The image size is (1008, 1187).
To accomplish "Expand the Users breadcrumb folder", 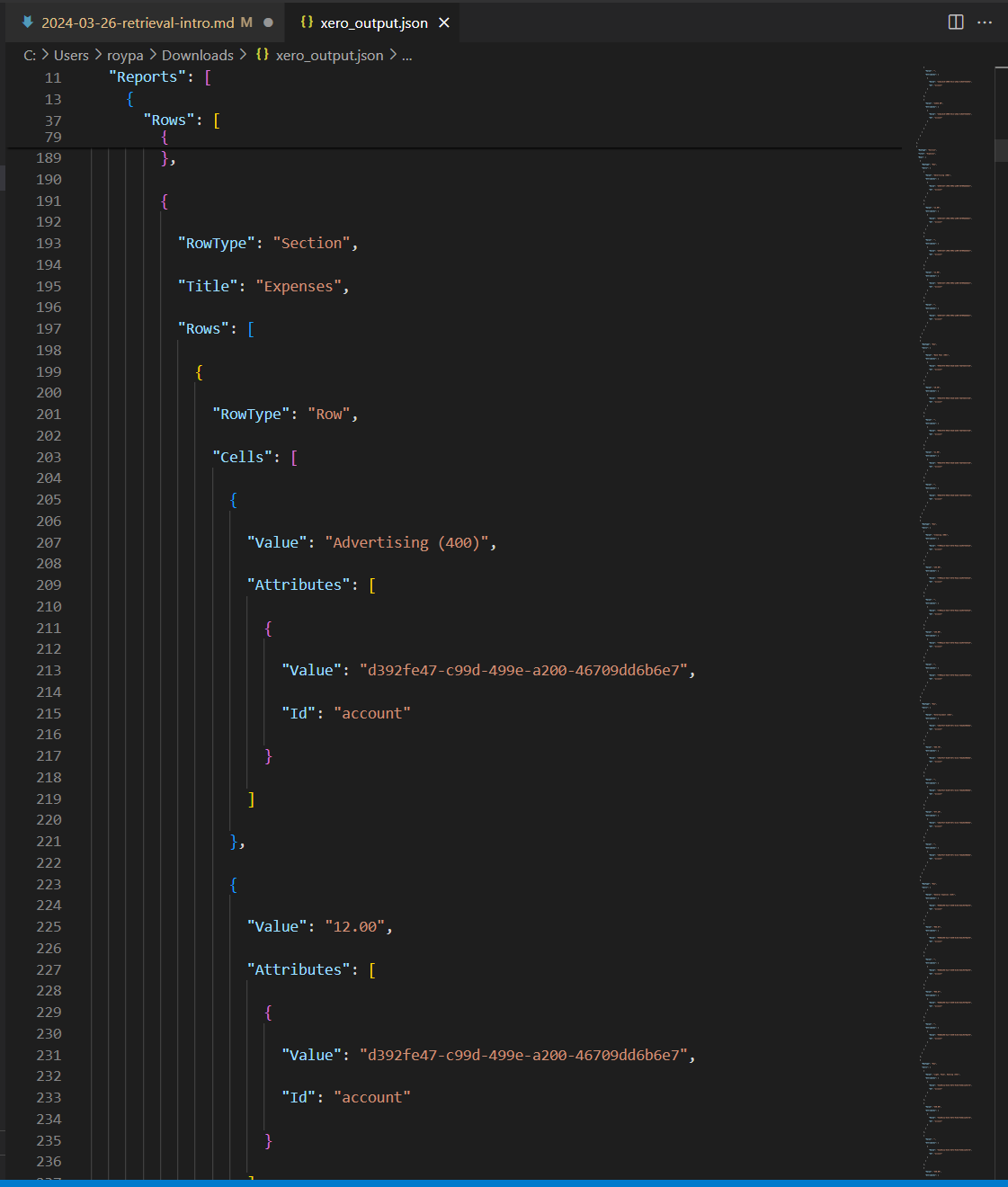I will click(71, 55).
